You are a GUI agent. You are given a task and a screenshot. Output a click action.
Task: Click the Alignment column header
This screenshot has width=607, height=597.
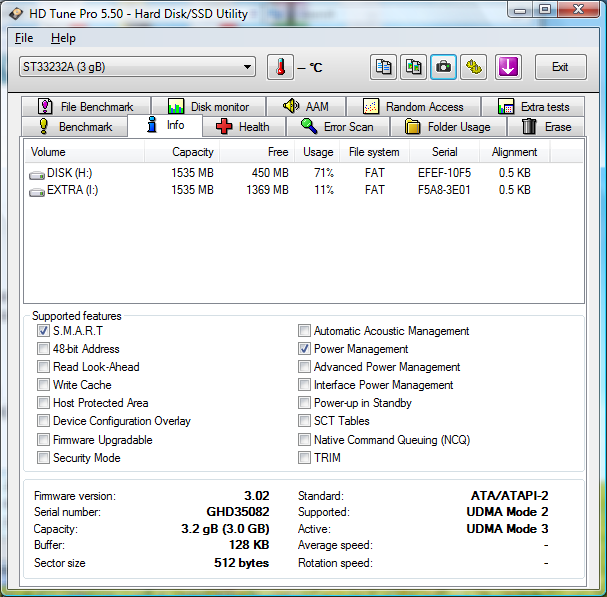pyautogui.click(x=514, y=152)
